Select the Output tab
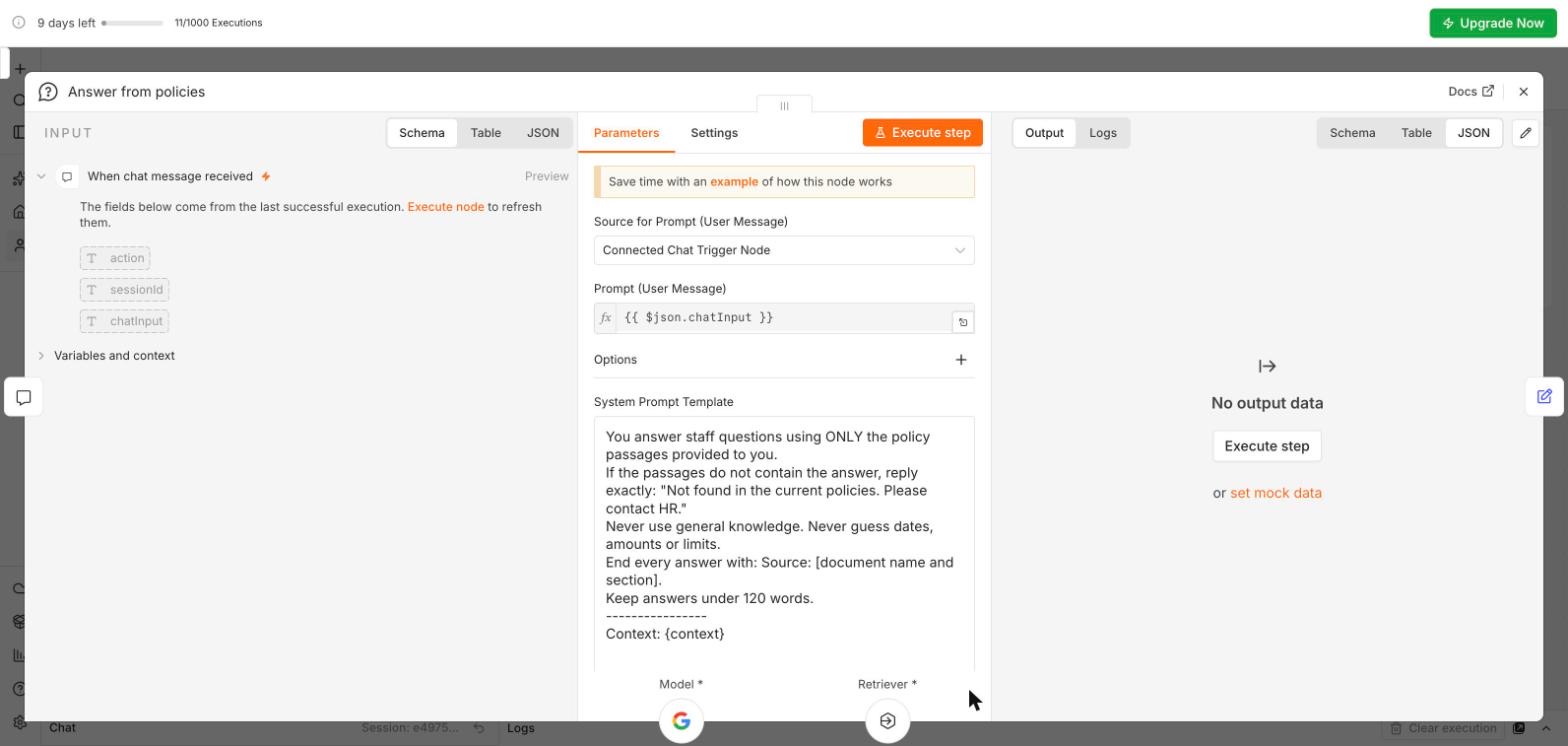Viewport: 1568px width, 746px height. (x=1044, y=133)
